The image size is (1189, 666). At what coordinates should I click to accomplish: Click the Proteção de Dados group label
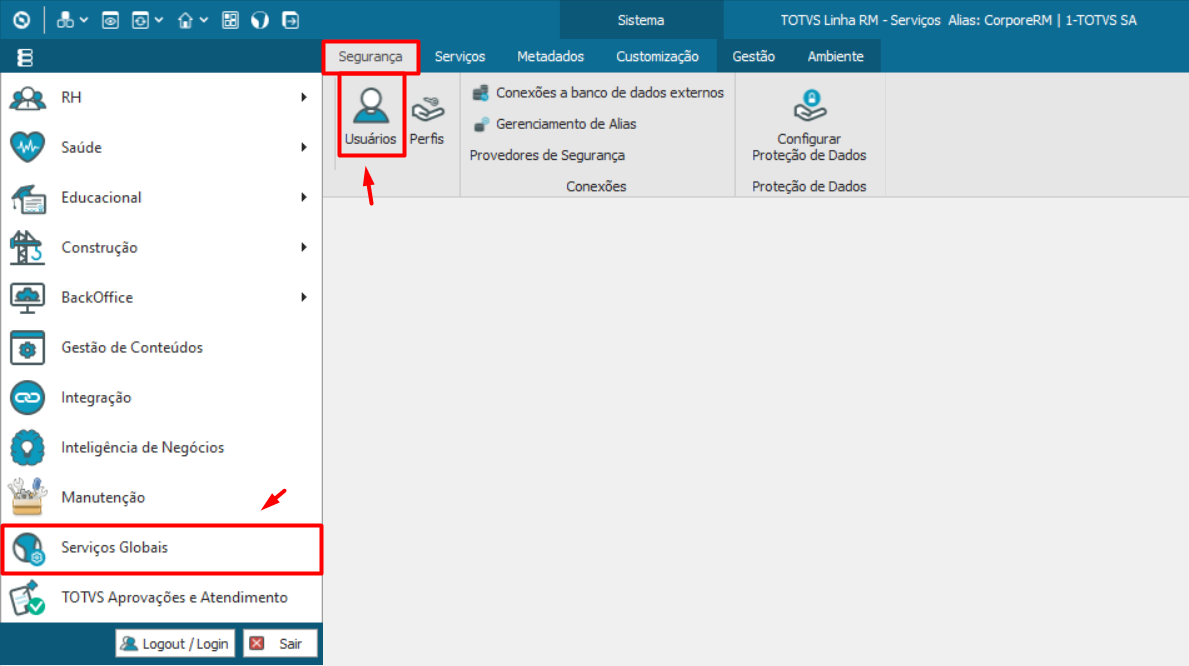[x=809, y=187]
